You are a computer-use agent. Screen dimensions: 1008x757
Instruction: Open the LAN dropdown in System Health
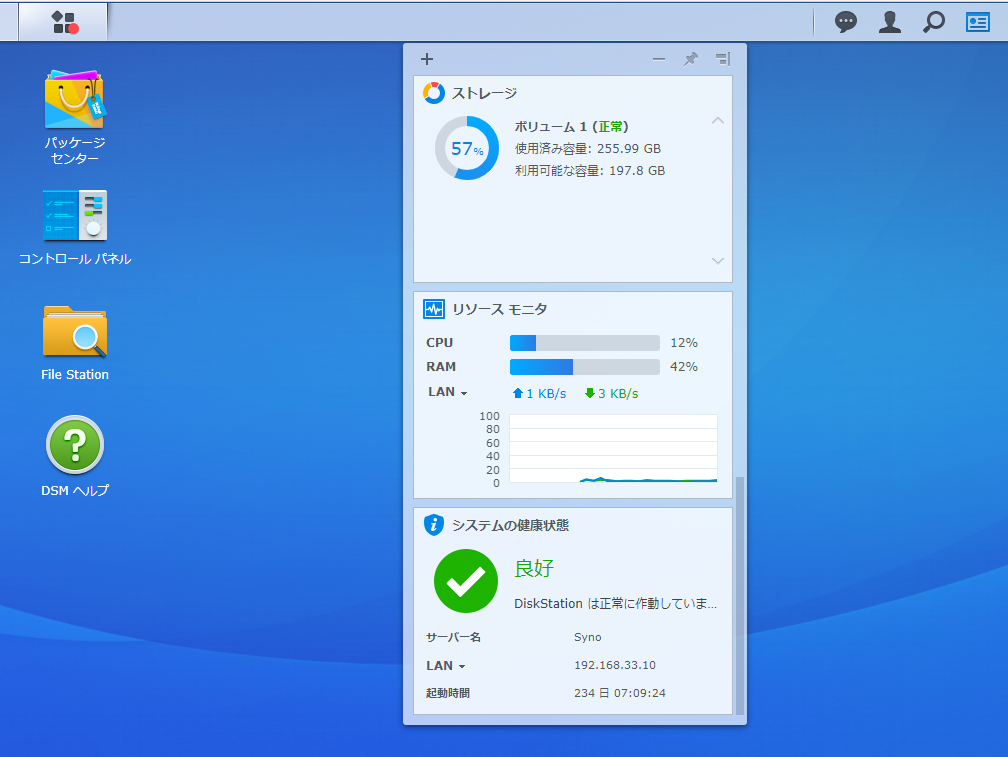point(446,666)
